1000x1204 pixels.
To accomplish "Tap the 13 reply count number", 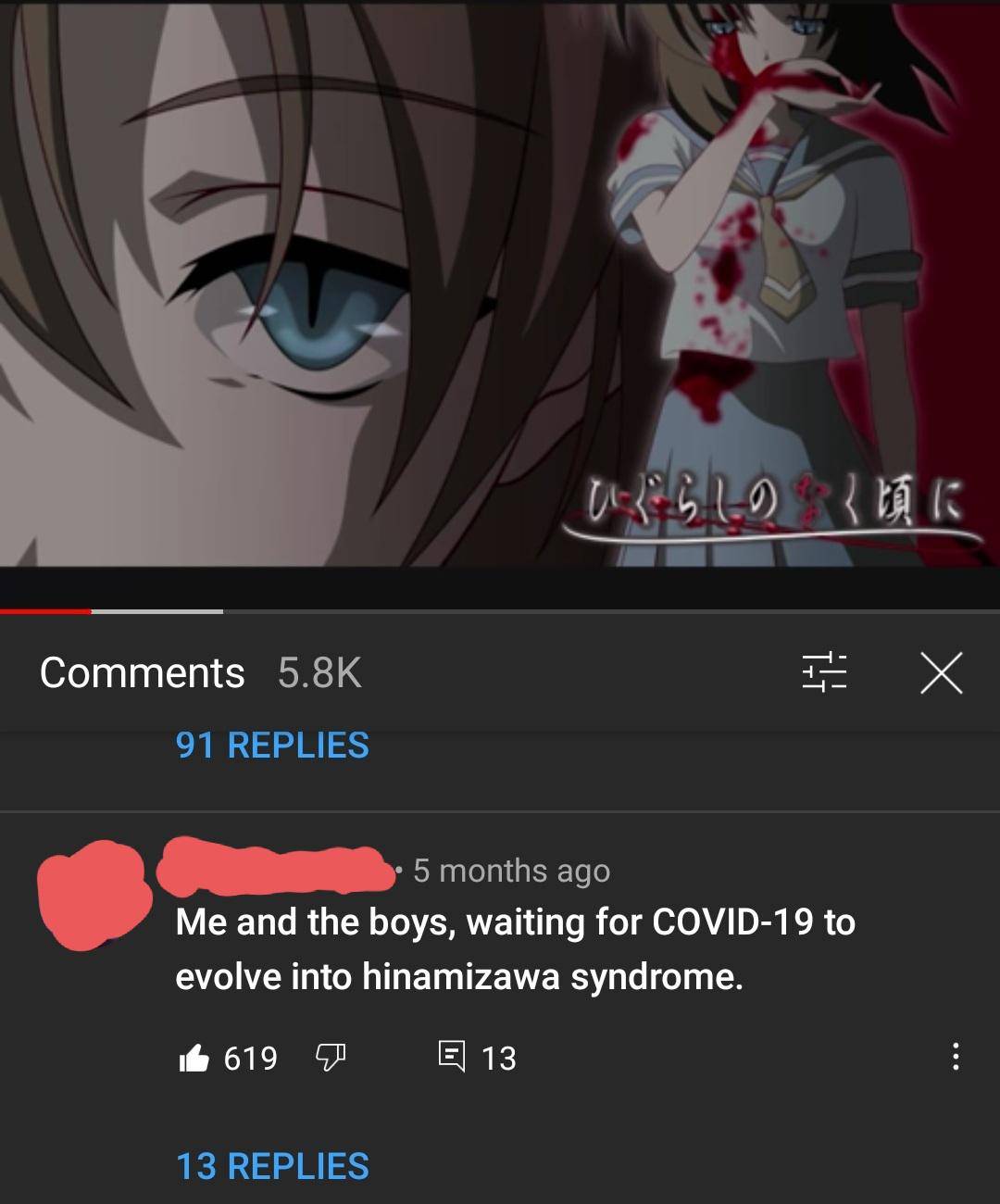I will coord(499,1058).
